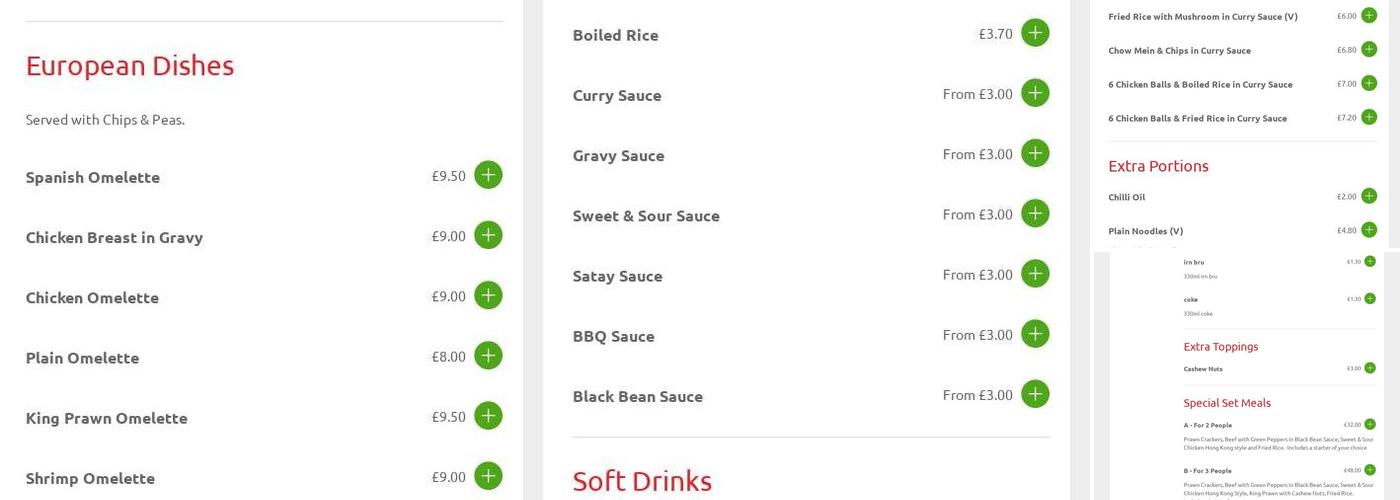Add Curry Sauce to the order

1035,93
